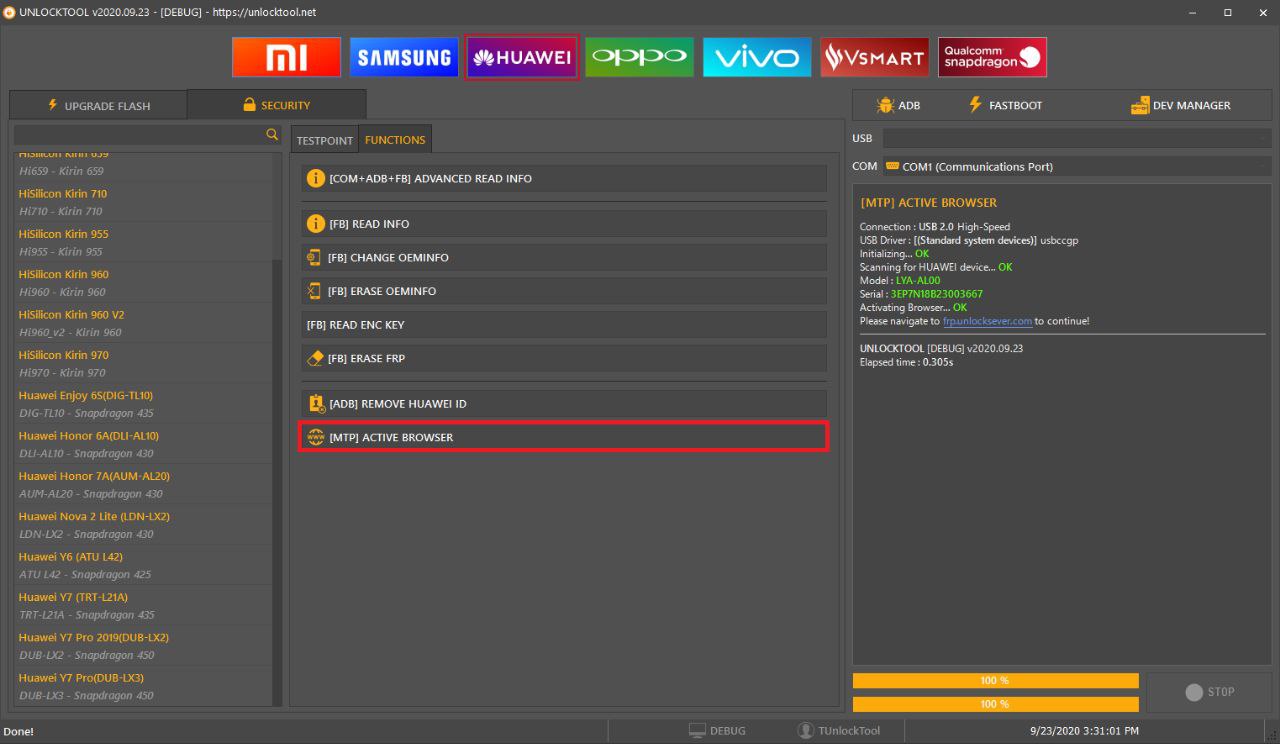Click the FB Erase FRP button
Viewport: 1280px width, 744px height.
[x=564, y=358]
